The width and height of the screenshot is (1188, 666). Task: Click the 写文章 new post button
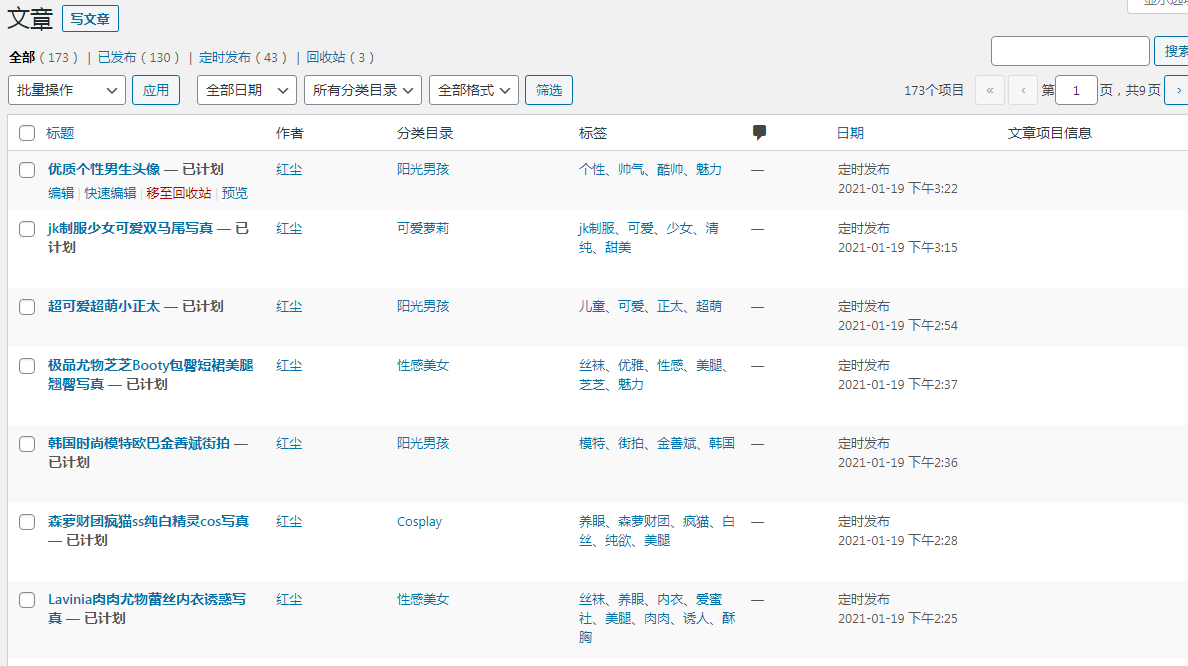90,18
